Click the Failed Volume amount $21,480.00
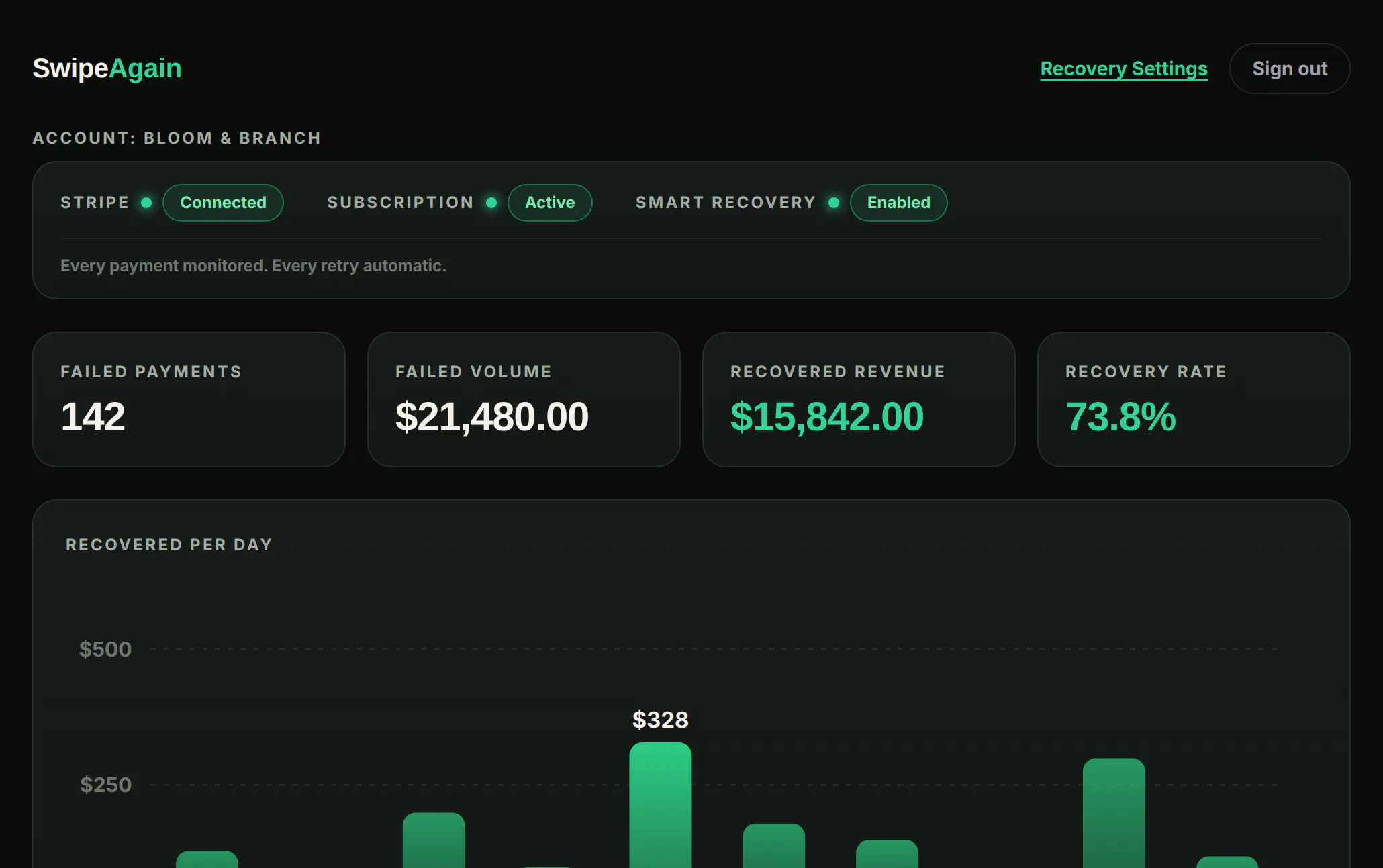 (x=492, y=416)
